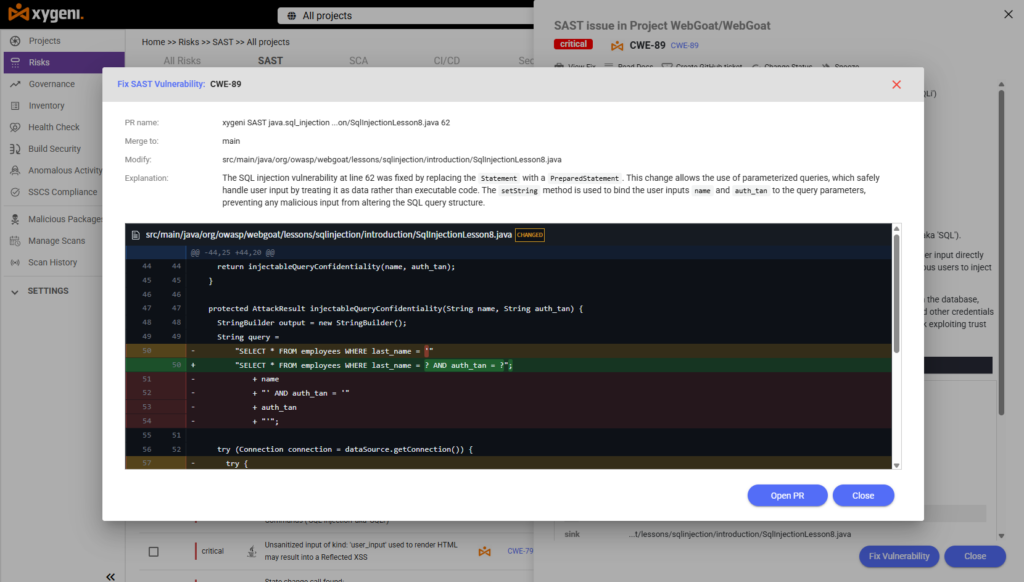
Task: Select the Risks menu item
Action: tap(64, 62)
